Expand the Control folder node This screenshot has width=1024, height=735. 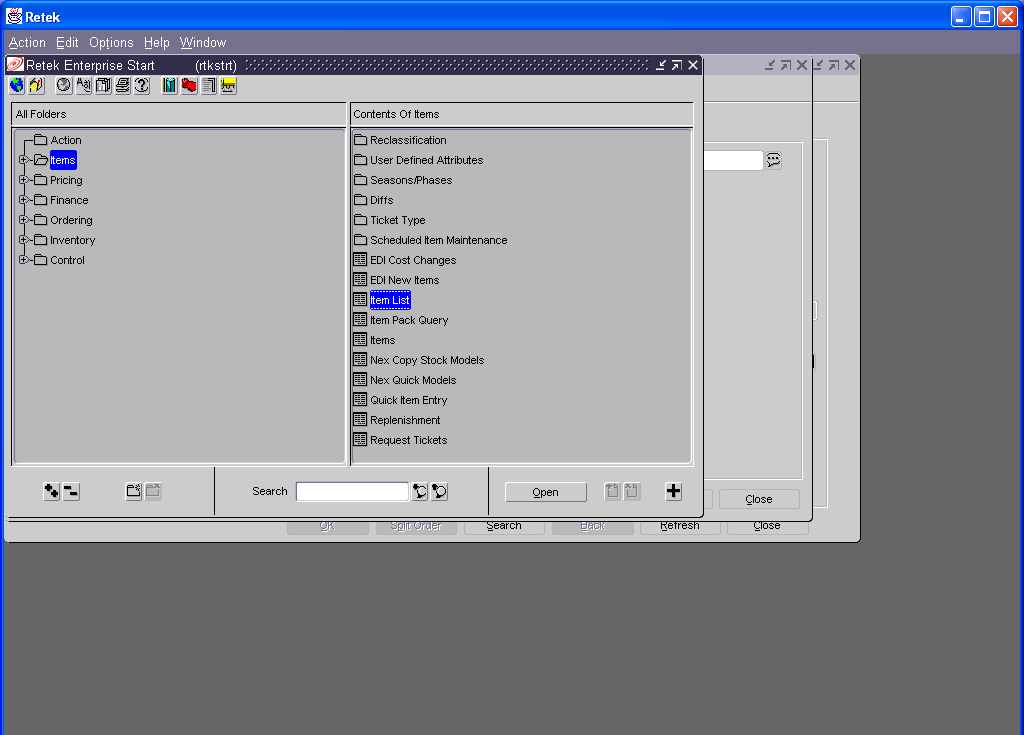point(24,260)
